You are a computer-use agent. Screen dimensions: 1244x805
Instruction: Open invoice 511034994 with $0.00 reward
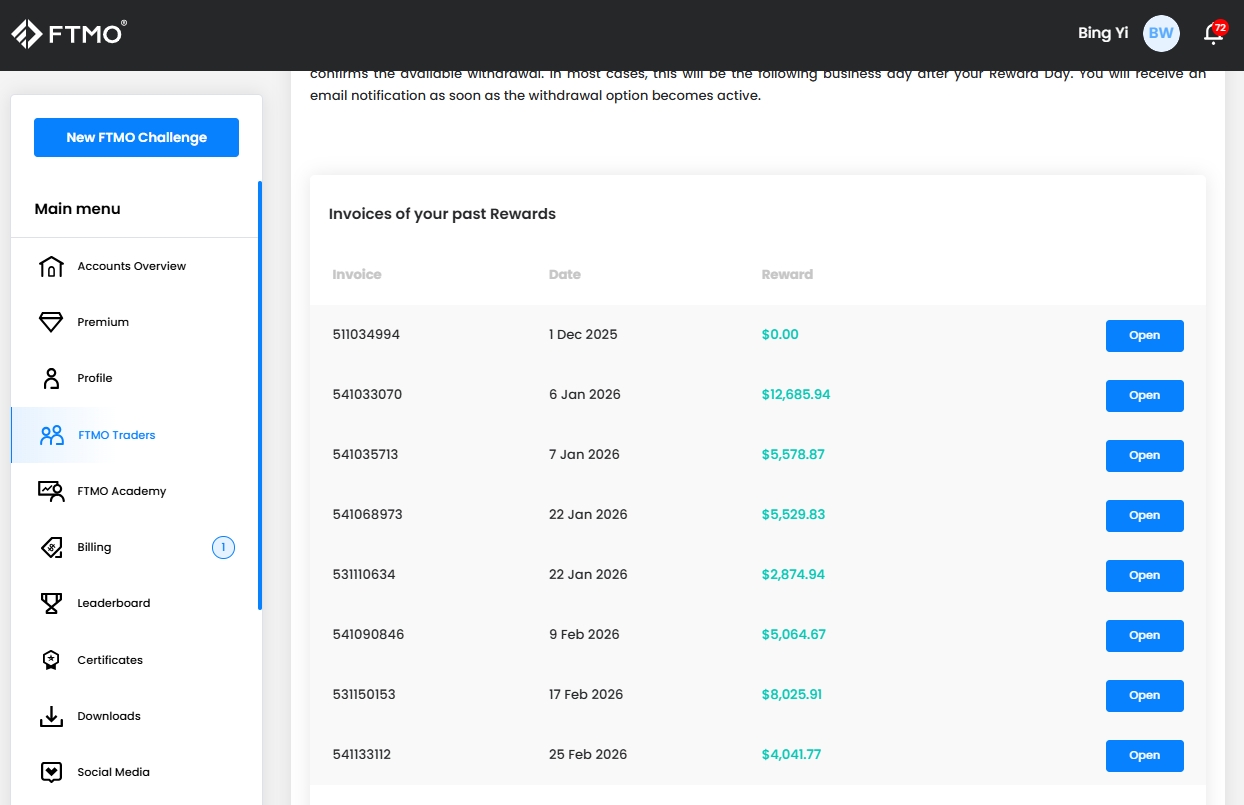click(1144, 336)
